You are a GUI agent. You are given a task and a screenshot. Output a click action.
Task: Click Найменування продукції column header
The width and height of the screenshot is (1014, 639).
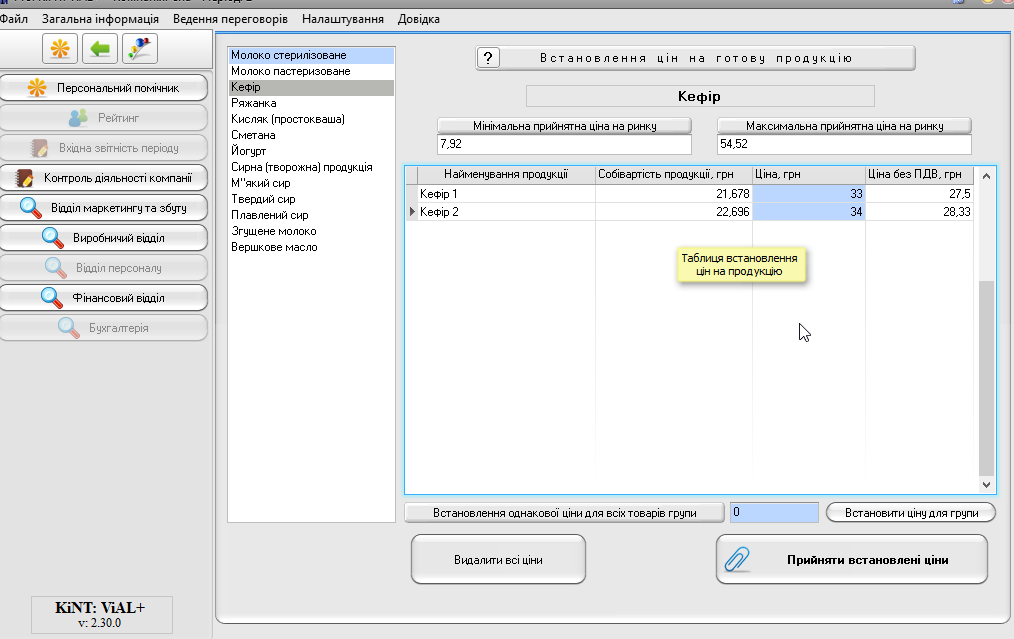click(506, 175)
